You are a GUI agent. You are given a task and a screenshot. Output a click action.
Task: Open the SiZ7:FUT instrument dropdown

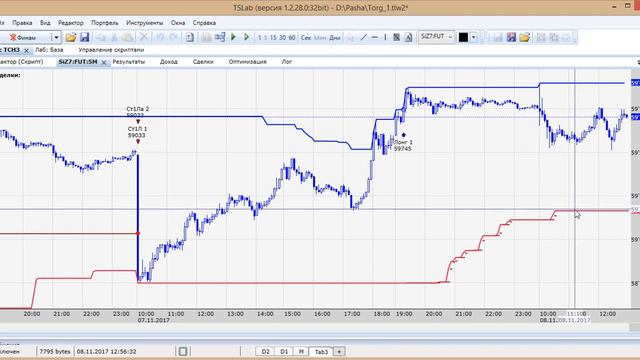pyautogui.click(x=436, y=37)
